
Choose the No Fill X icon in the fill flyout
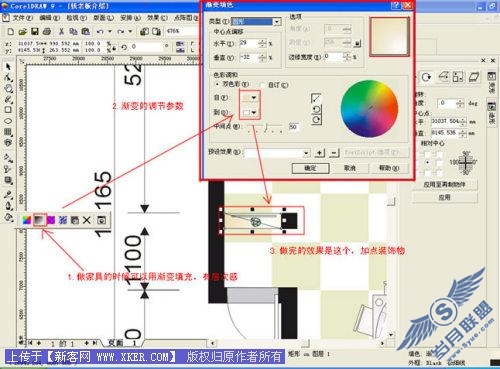coord(87,220)
